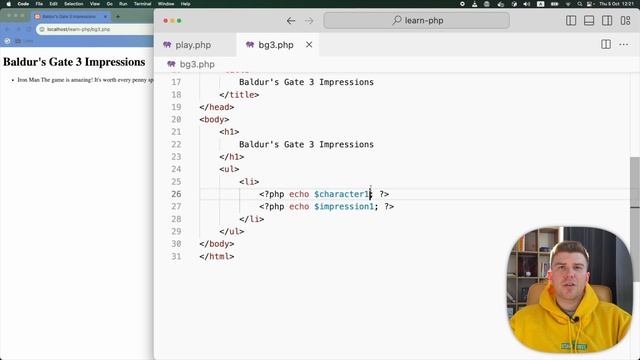Click the $character1 variable on line 26

point(341,194)
